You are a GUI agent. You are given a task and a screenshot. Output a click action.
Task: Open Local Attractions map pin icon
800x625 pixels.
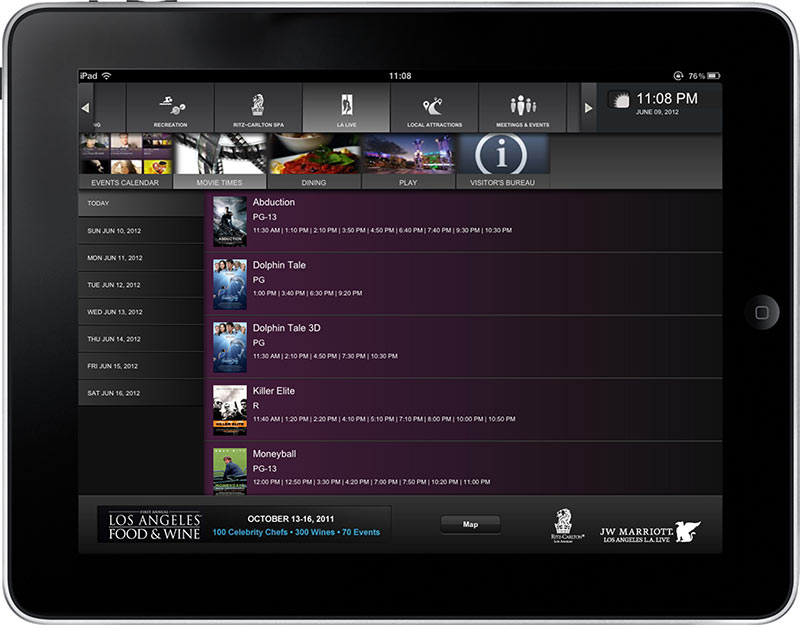coord(434,104)
